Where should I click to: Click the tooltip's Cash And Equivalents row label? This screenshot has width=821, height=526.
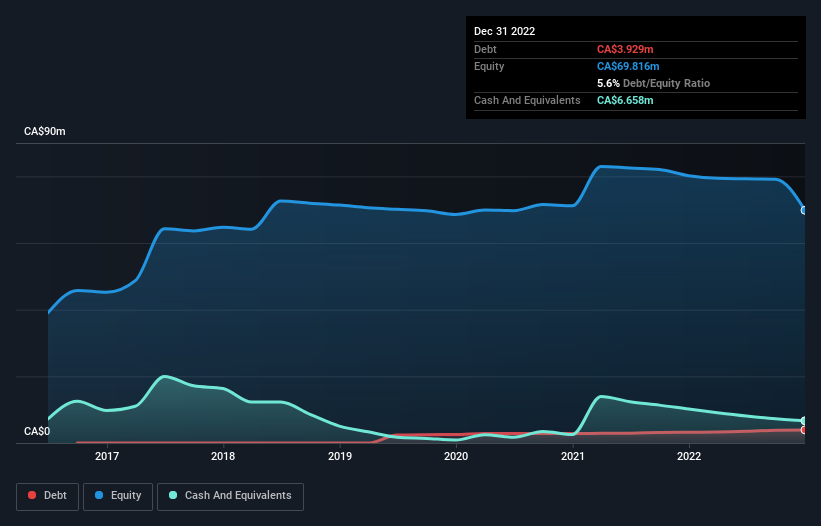pos(527,100)
